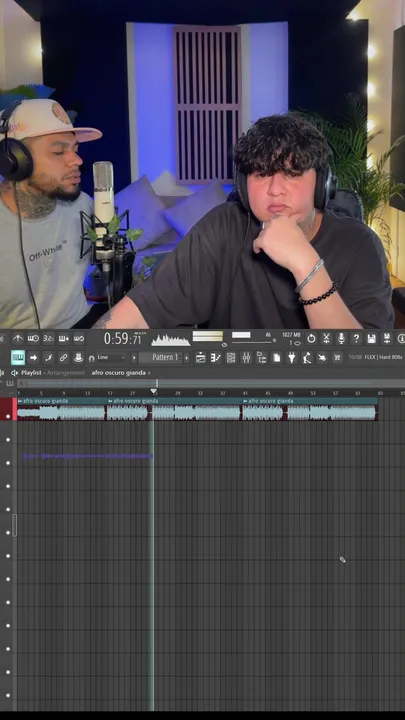Screen dimensions: 405x720
Task: Open third afro oscuro gianda clip menu
Action: [245, 401]
